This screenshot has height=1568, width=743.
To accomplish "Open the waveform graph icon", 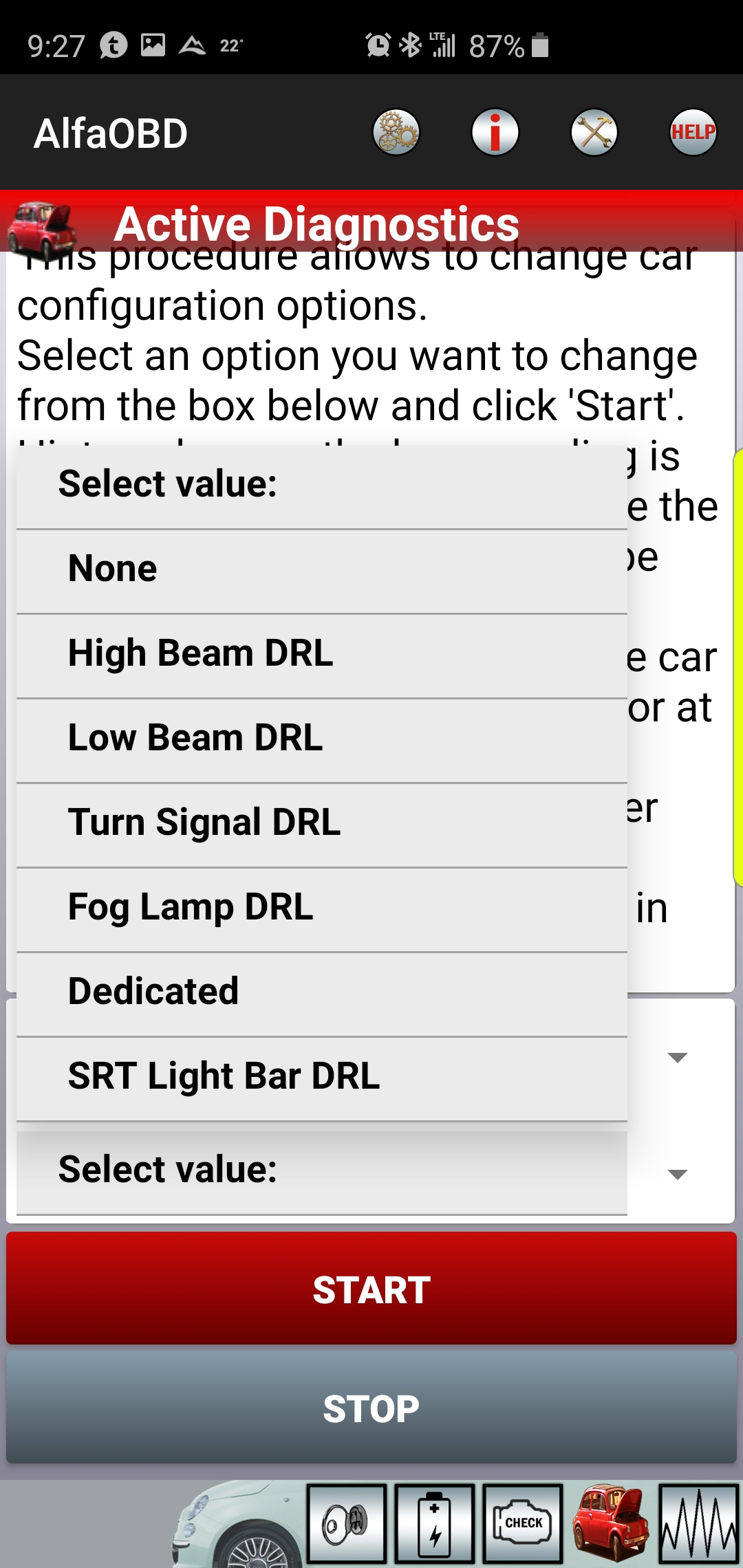I will (699, 1524).
